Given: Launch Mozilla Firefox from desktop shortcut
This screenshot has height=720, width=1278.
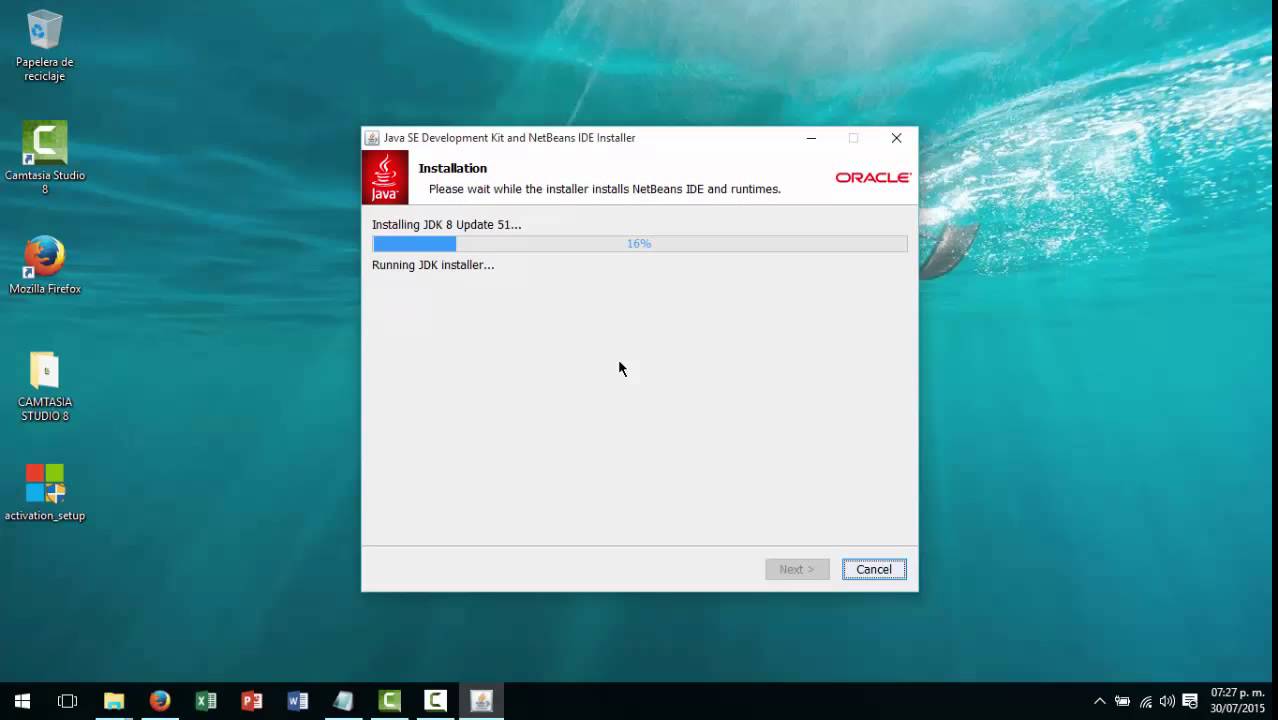Looking at the screenshot, I should pos(44,266).
